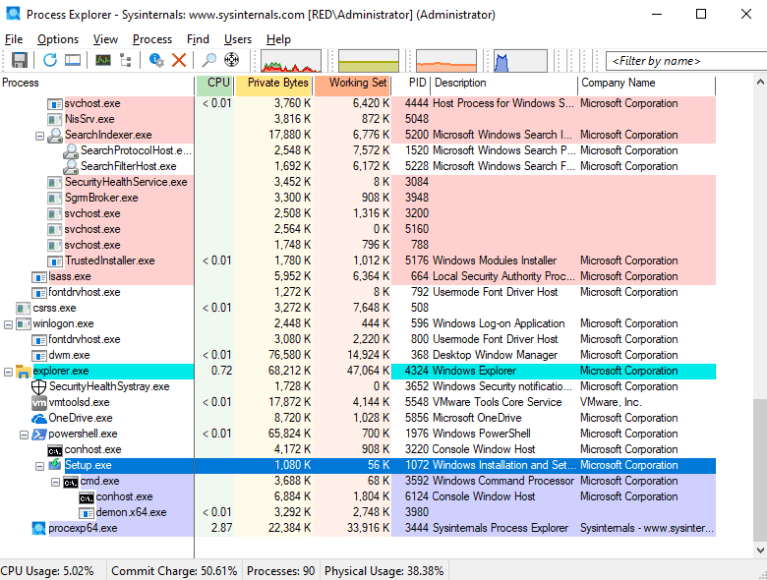This screenshot has height=580, width=767.
Task: Click the powershell.exe icon
Action: [39, 434]
